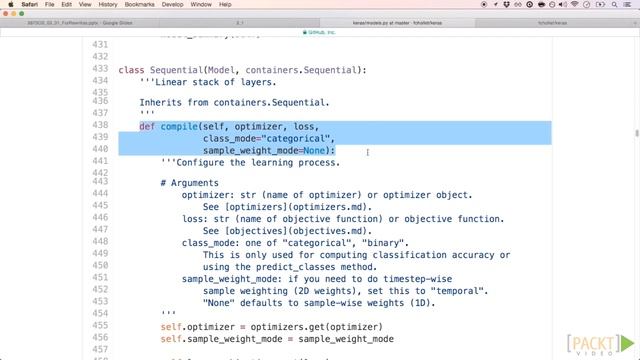Open Notification Center list icon

pyautogui.click(x=627, y=4)
